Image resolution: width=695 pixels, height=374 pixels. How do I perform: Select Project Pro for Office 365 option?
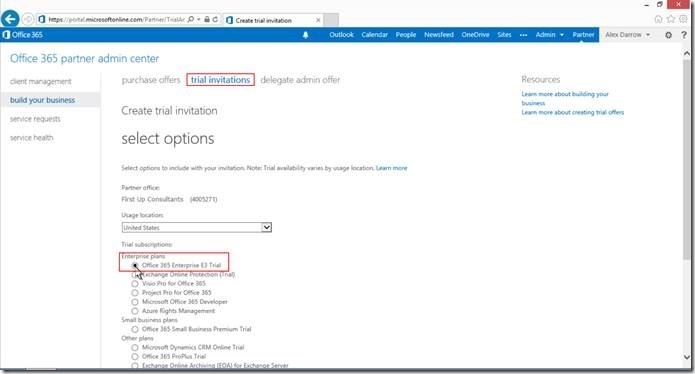pyautogui.click(x=135, y=293)
